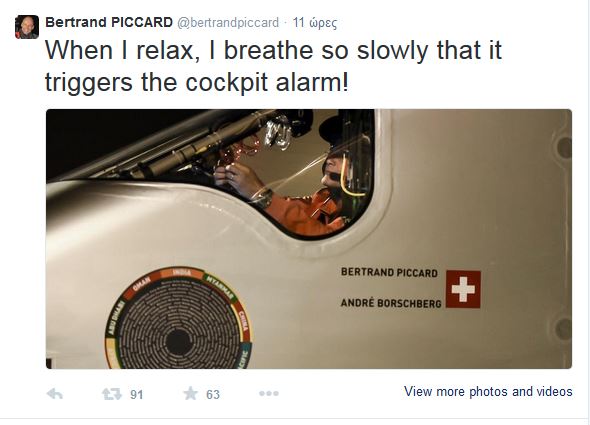590x425 pixels.
Task: Expand the tweet by clicking its text
Action: (273, 66)
